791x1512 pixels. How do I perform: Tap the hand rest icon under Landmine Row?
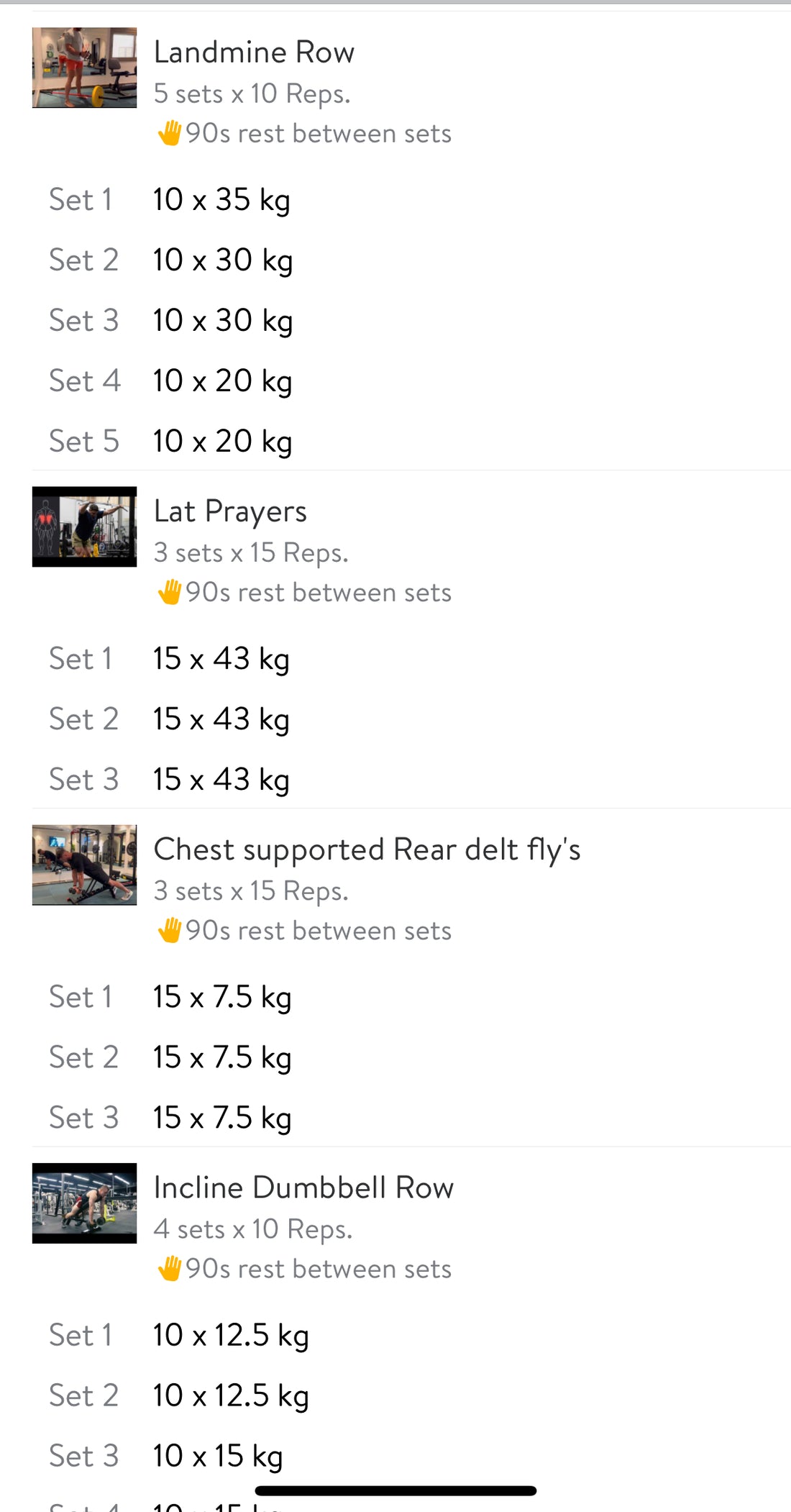pyautogui.click(x=170, y=133)
